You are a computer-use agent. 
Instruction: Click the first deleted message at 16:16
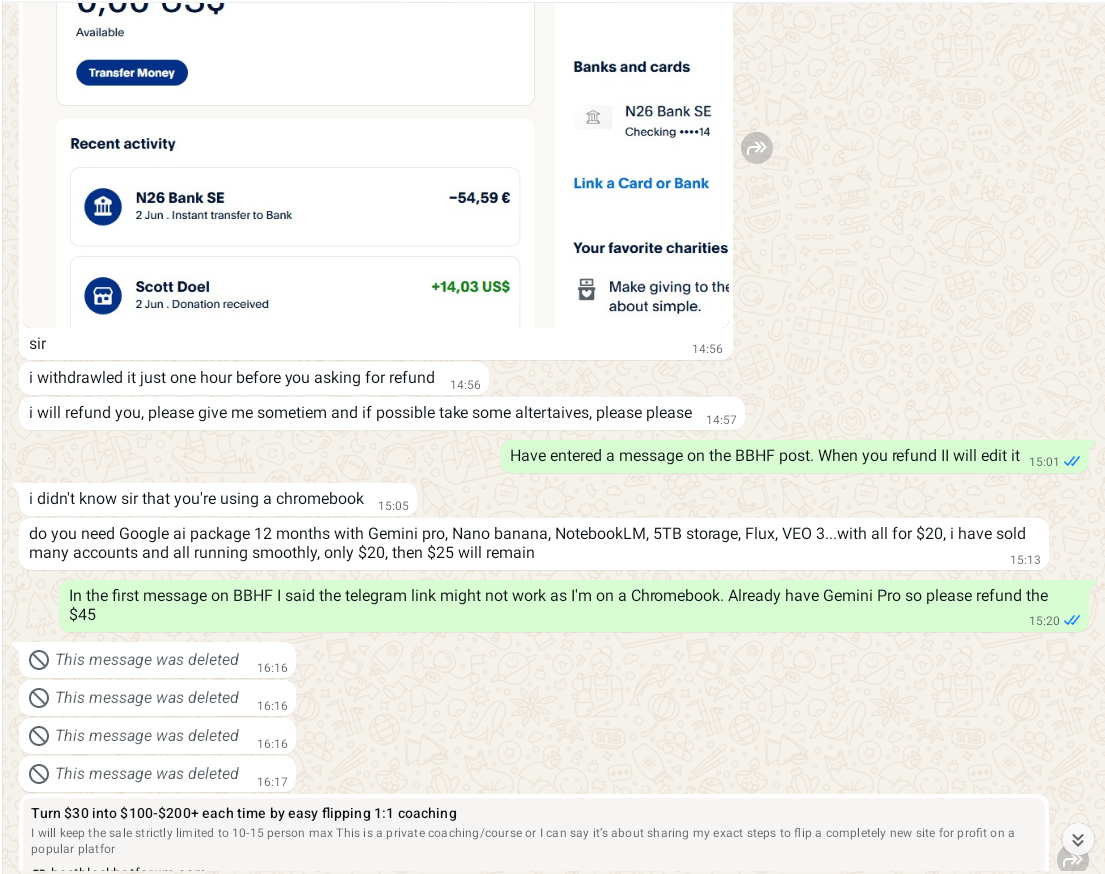point(156,660)
